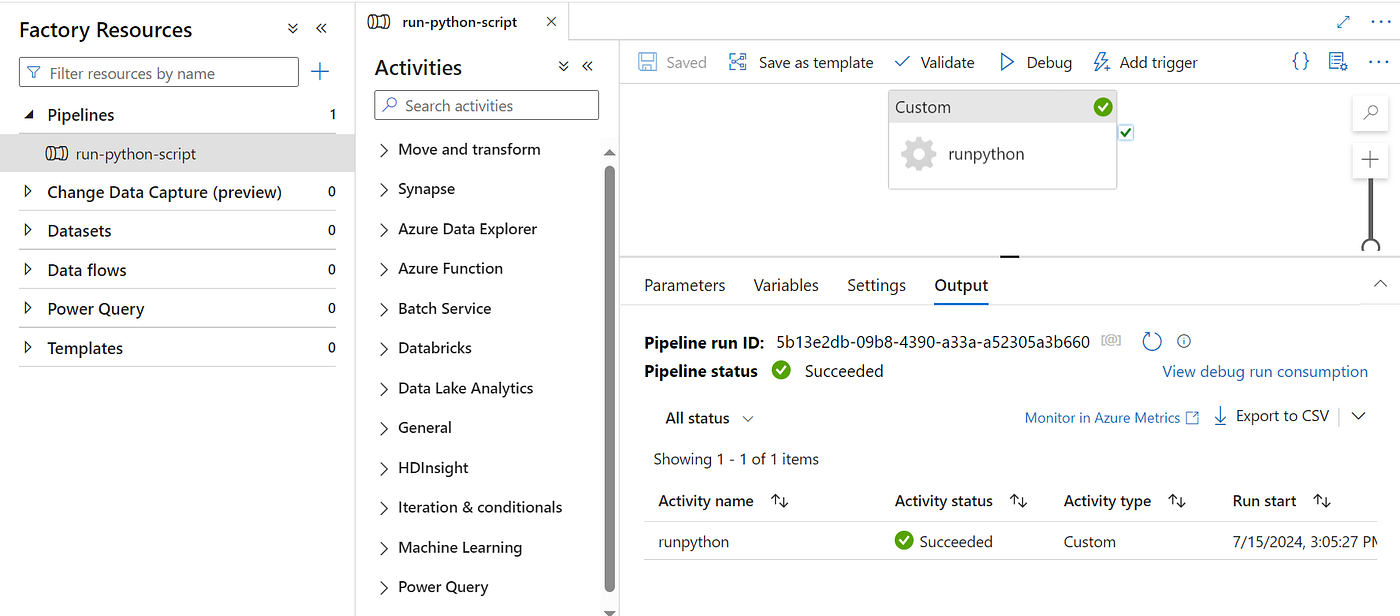Image resolution: width=1400 pixels, height=616 pixels.
Task: Expand the Datasets resource tree
Action: (28, 231)
